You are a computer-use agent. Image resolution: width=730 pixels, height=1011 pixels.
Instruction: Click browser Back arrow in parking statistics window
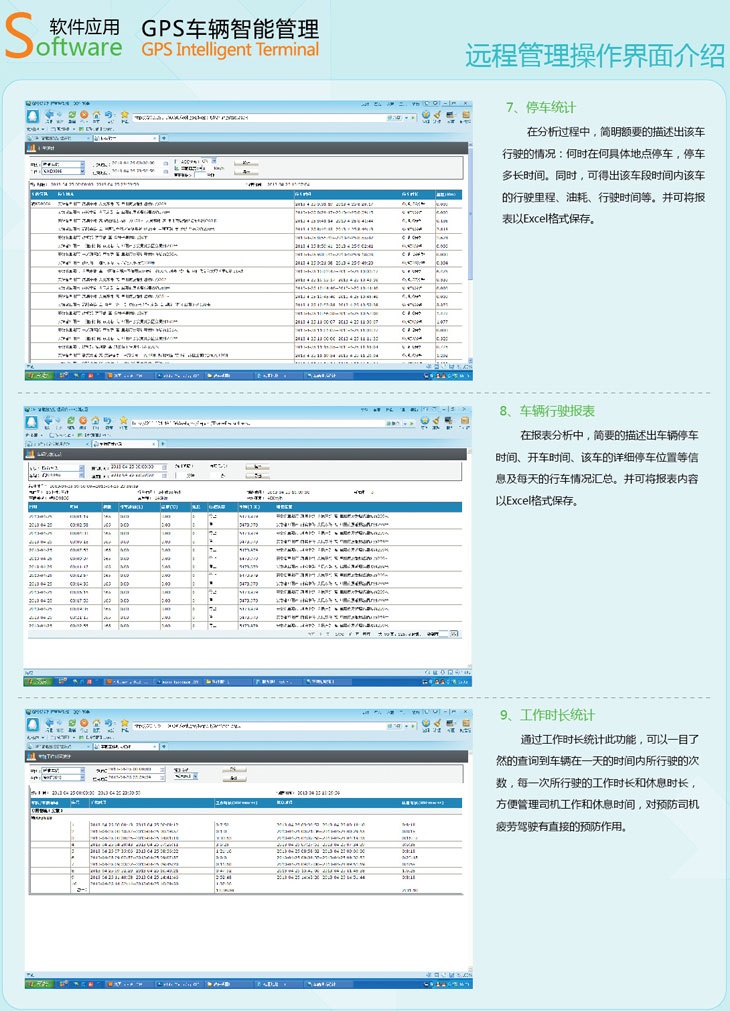[50, 115]
